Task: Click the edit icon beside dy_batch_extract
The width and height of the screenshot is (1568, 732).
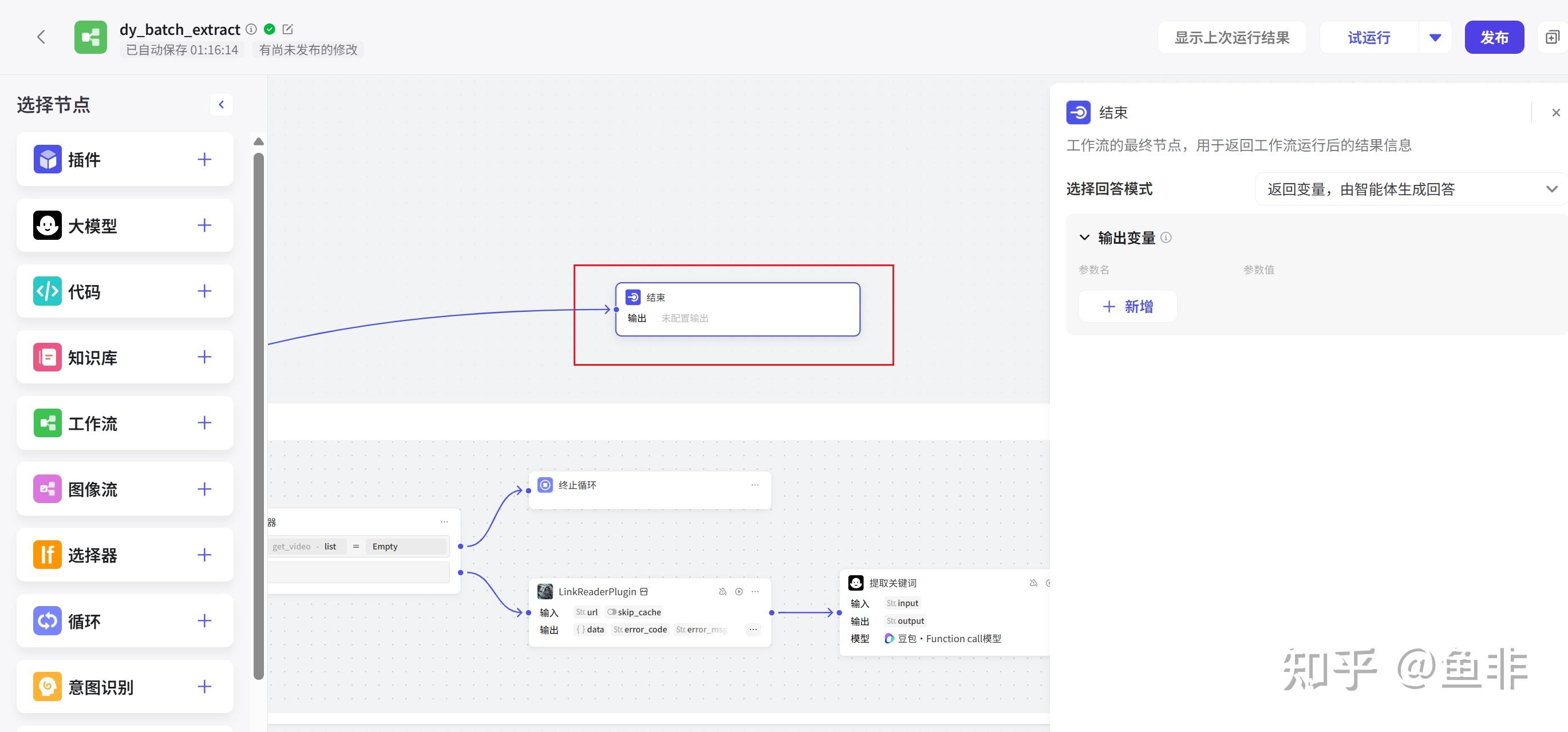Action: (x=288, y=29)
